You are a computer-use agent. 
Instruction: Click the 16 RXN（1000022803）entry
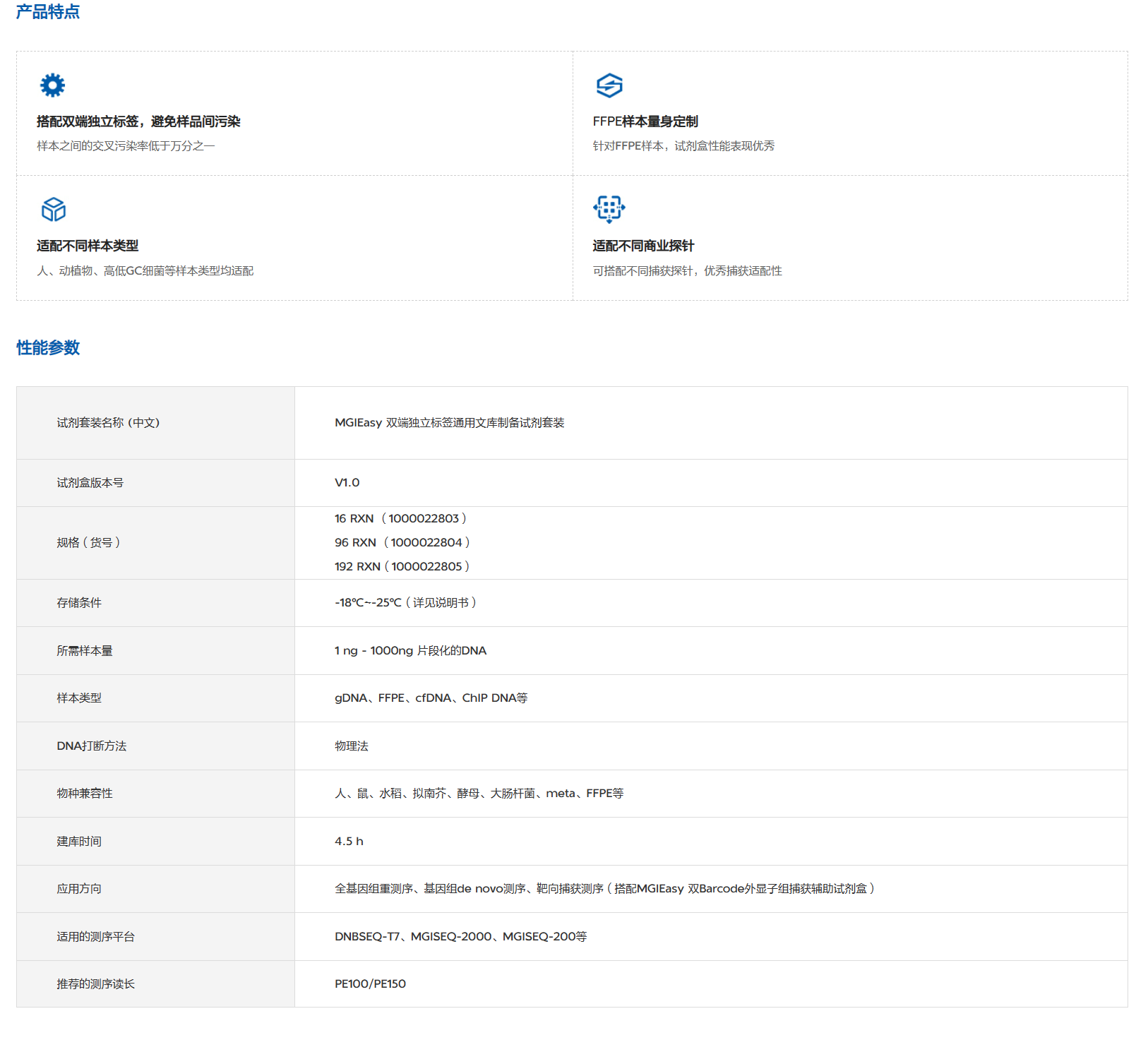[x=401, y=519]
